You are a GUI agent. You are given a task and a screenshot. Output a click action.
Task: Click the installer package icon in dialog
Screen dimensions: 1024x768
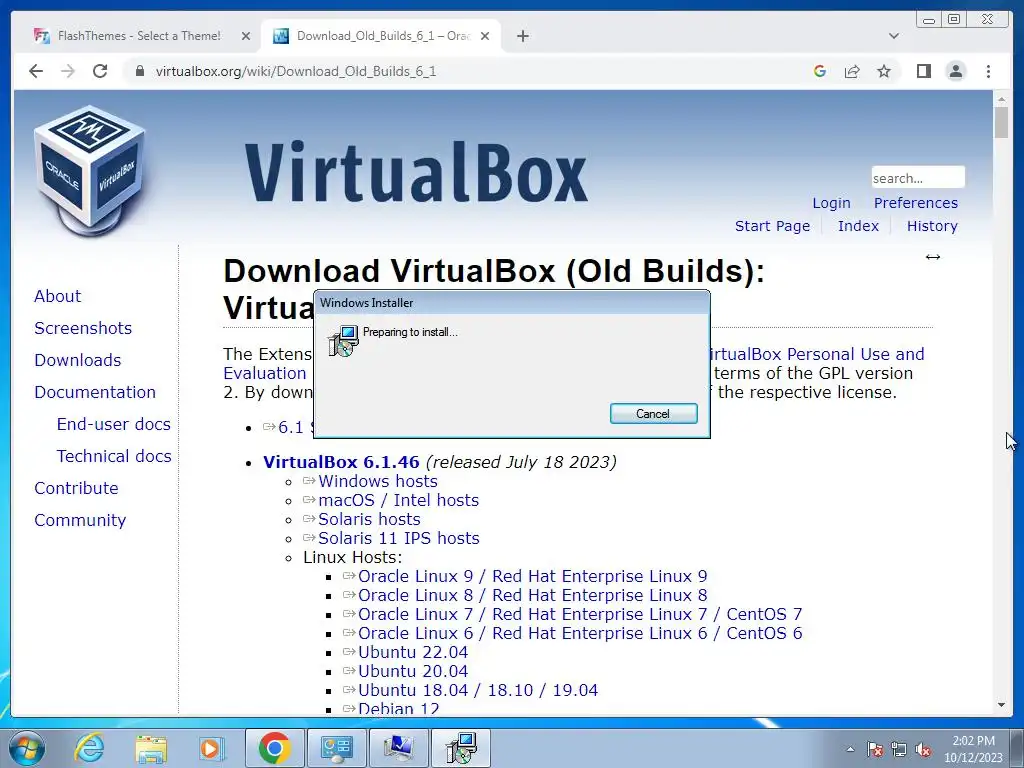click(x=343, y=340)
